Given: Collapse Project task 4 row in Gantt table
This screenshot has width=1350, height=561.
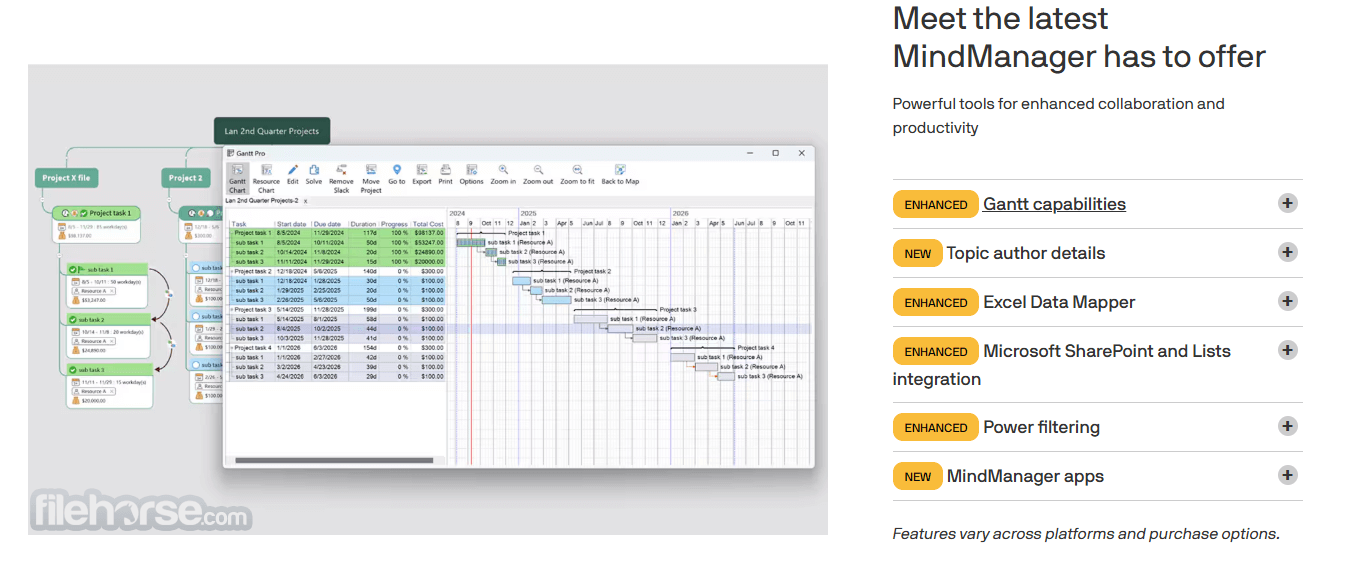Looking at the screenshot, I should pyautogui.click(x=231, y=348).
